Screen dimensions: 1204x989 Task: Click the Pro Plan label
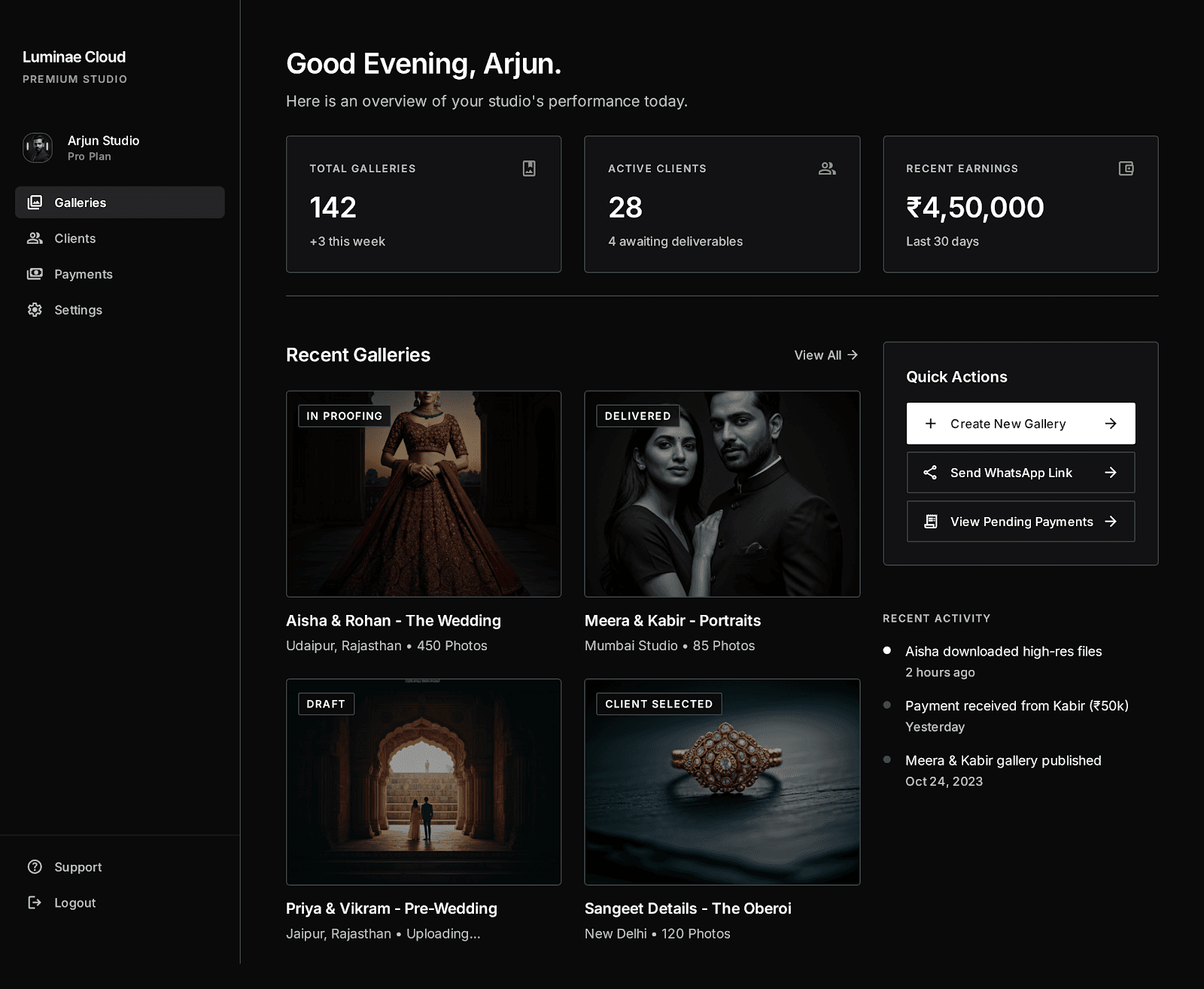[90, 157]
